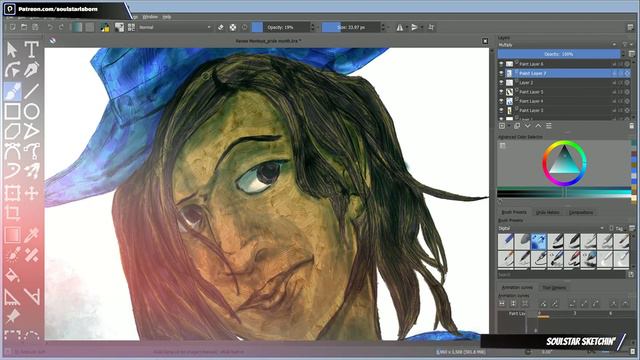640x360 pixels.
Task: Open the Window menu
Action: click(150, 17)
